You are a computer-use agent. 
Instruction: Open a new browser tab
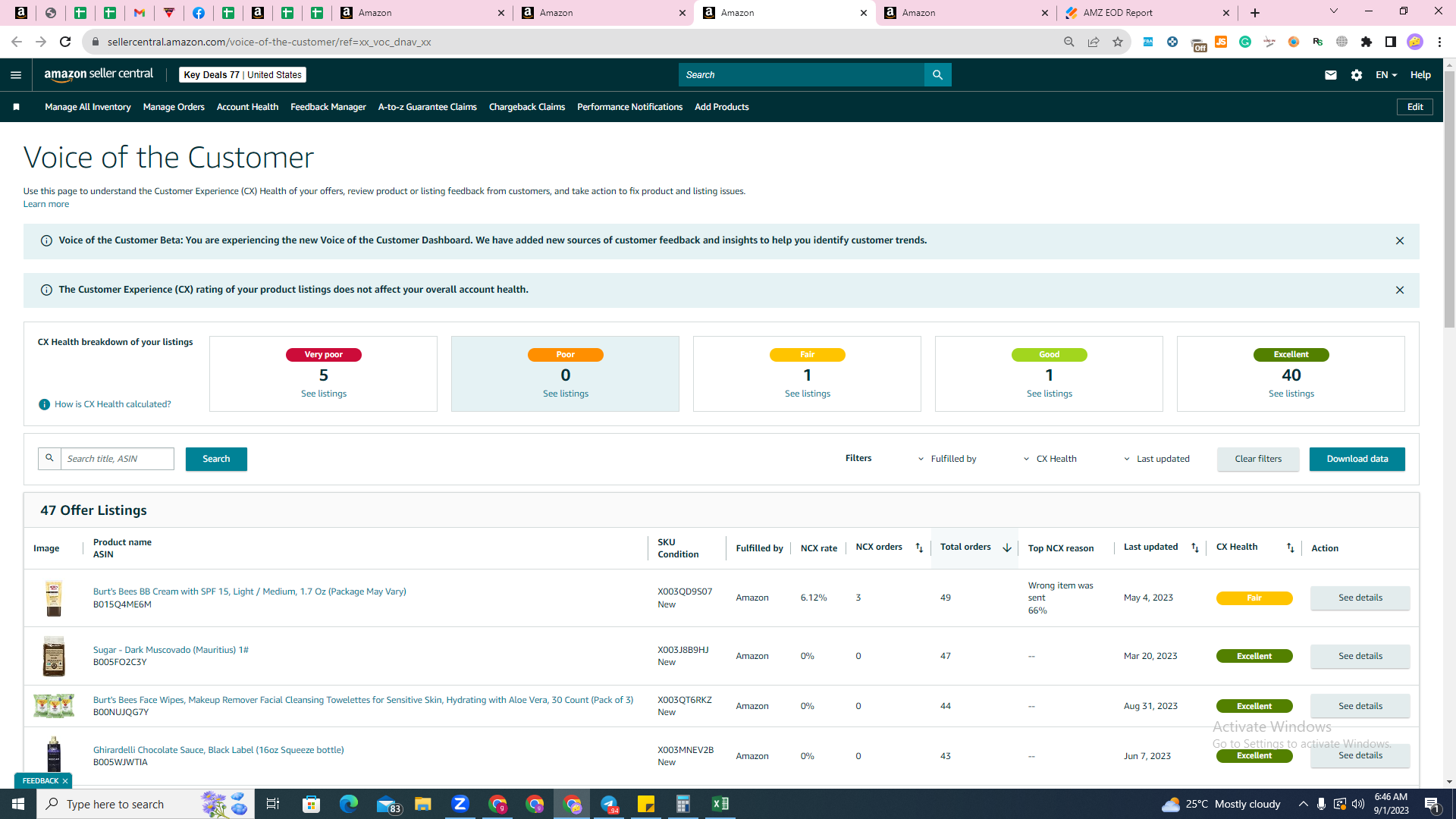click(x=1255, y=13)
